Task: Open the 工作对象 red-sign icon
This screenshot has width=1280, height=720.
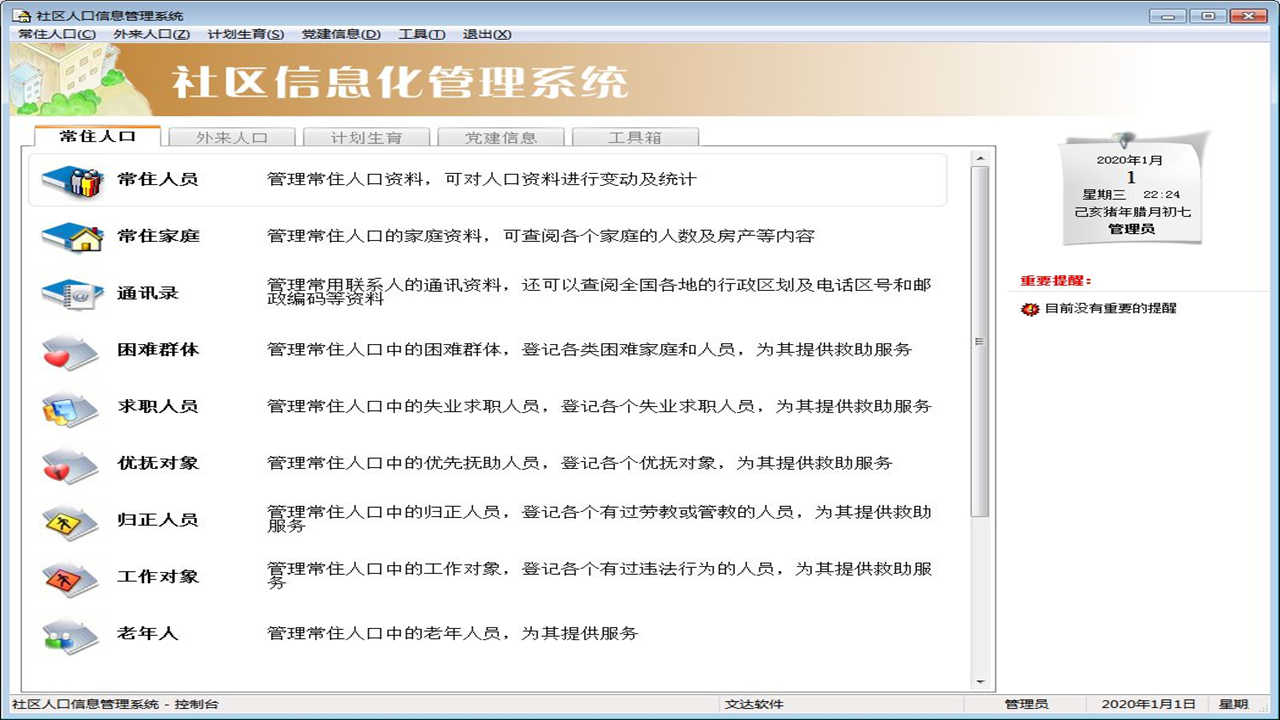Action: (68, 577)
